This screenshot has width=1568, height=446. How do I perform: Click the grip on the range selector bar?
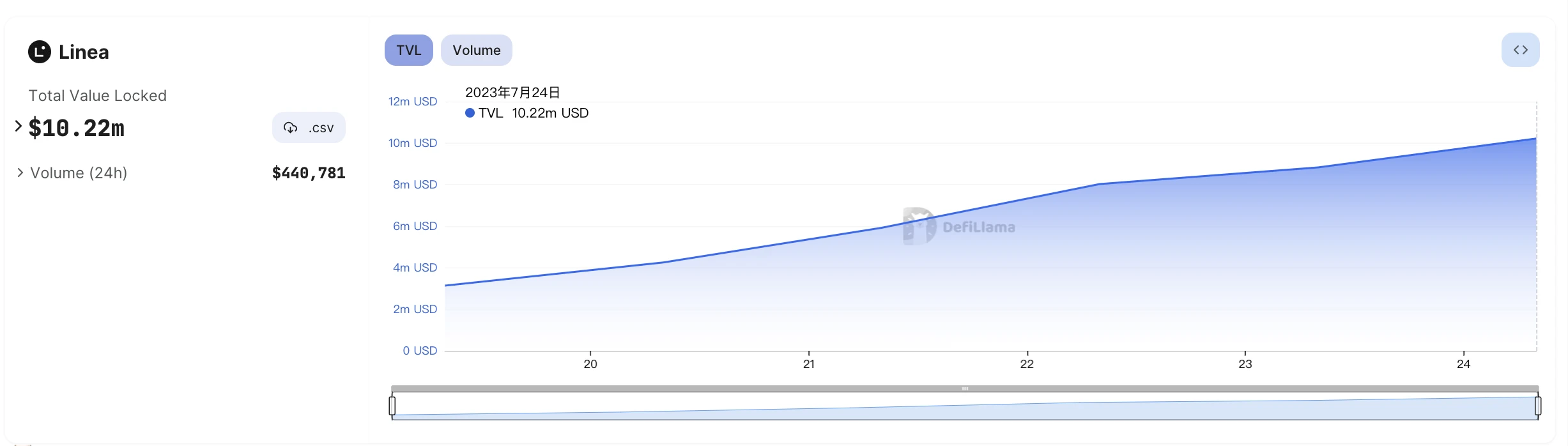(x=965, y=388)
